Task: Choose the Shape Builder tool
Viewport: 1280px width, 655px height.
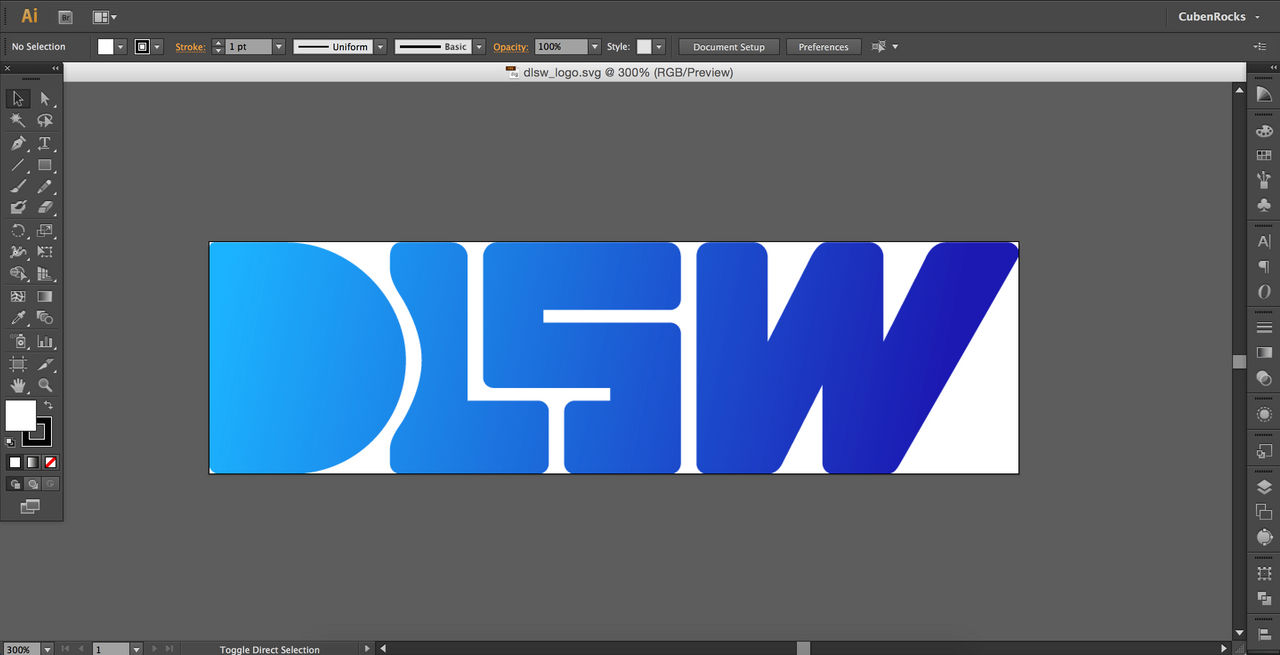Action: click(x=18, y=274)
